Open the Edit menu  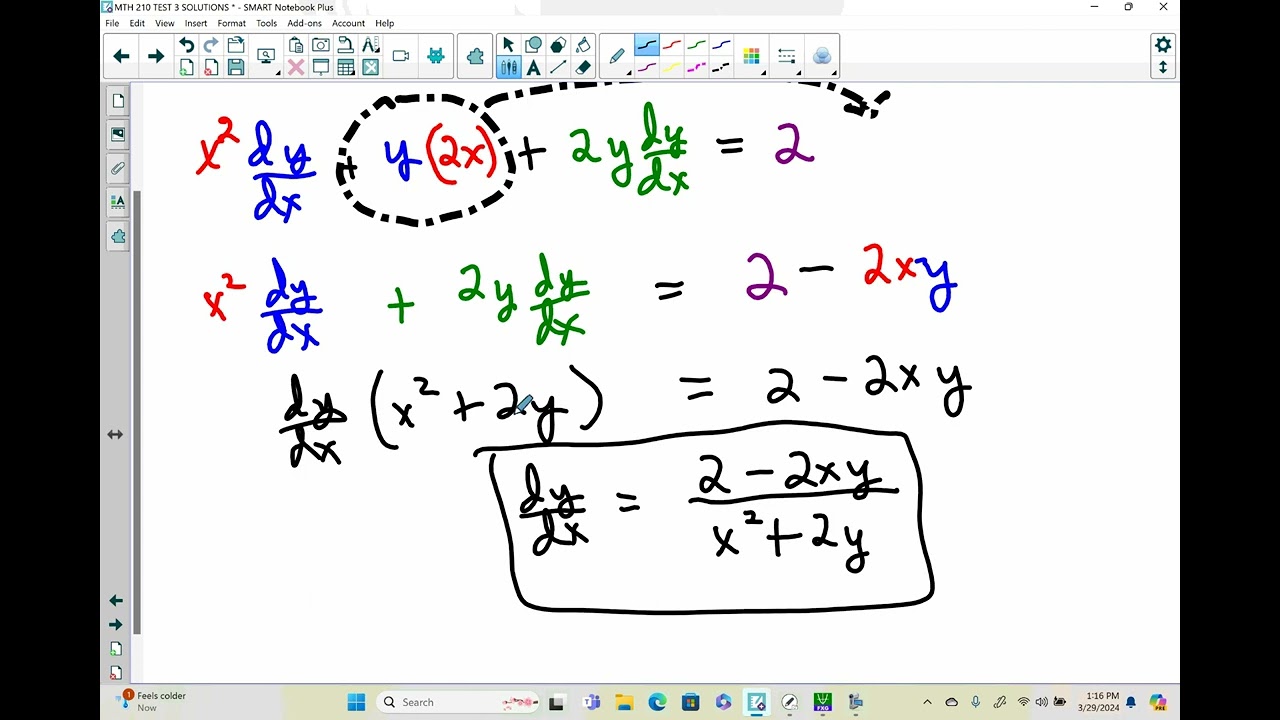click(x=137, y=23)
